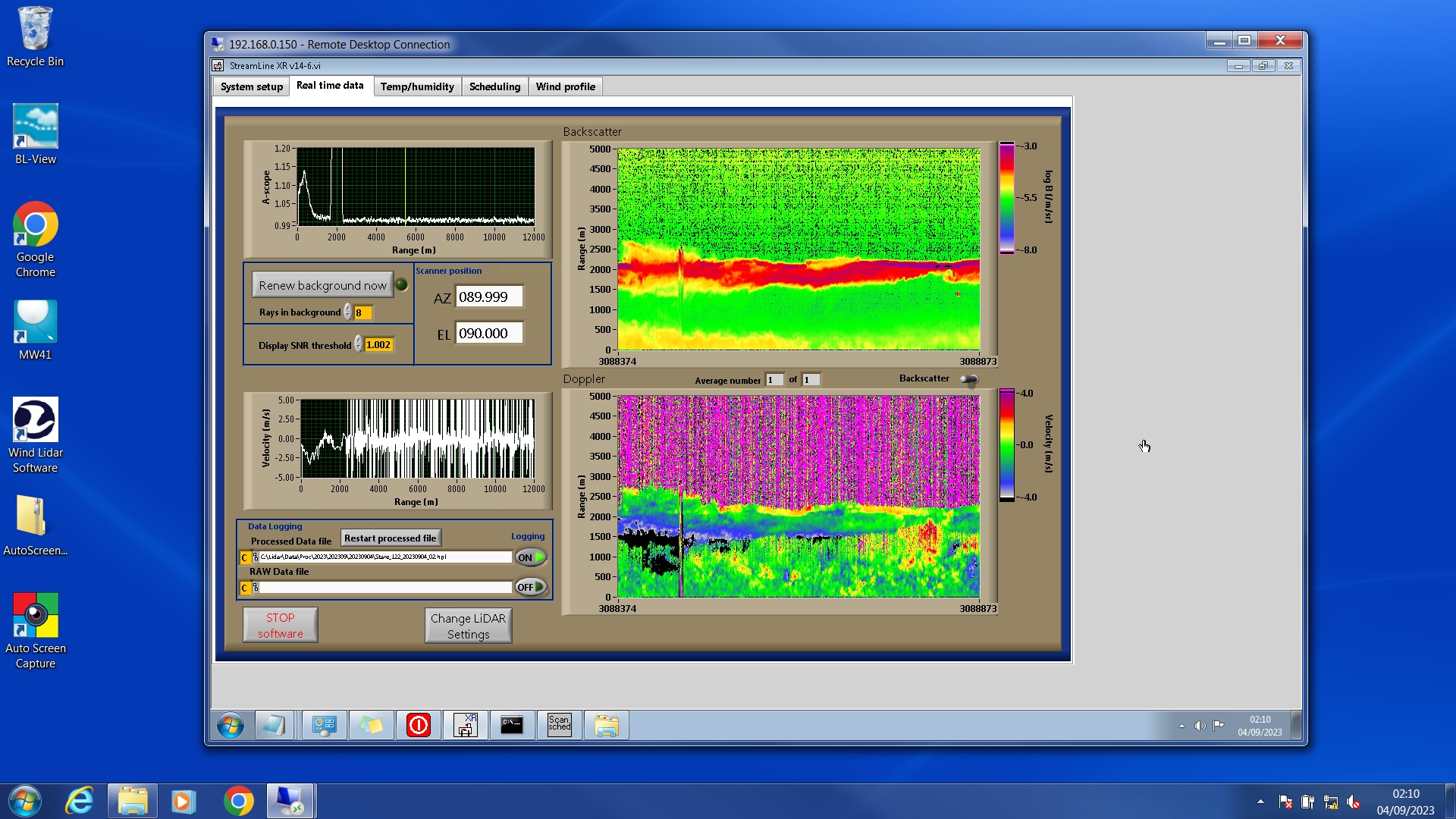Click the Backscatter color scale bar
1456x819 pixels.
coord(1006,197)
